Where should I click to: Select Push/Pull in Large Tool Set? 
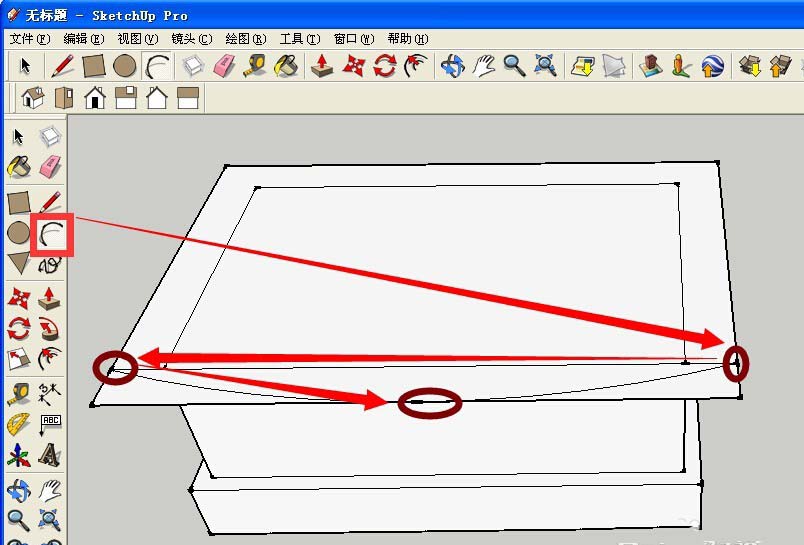(50, 298)
